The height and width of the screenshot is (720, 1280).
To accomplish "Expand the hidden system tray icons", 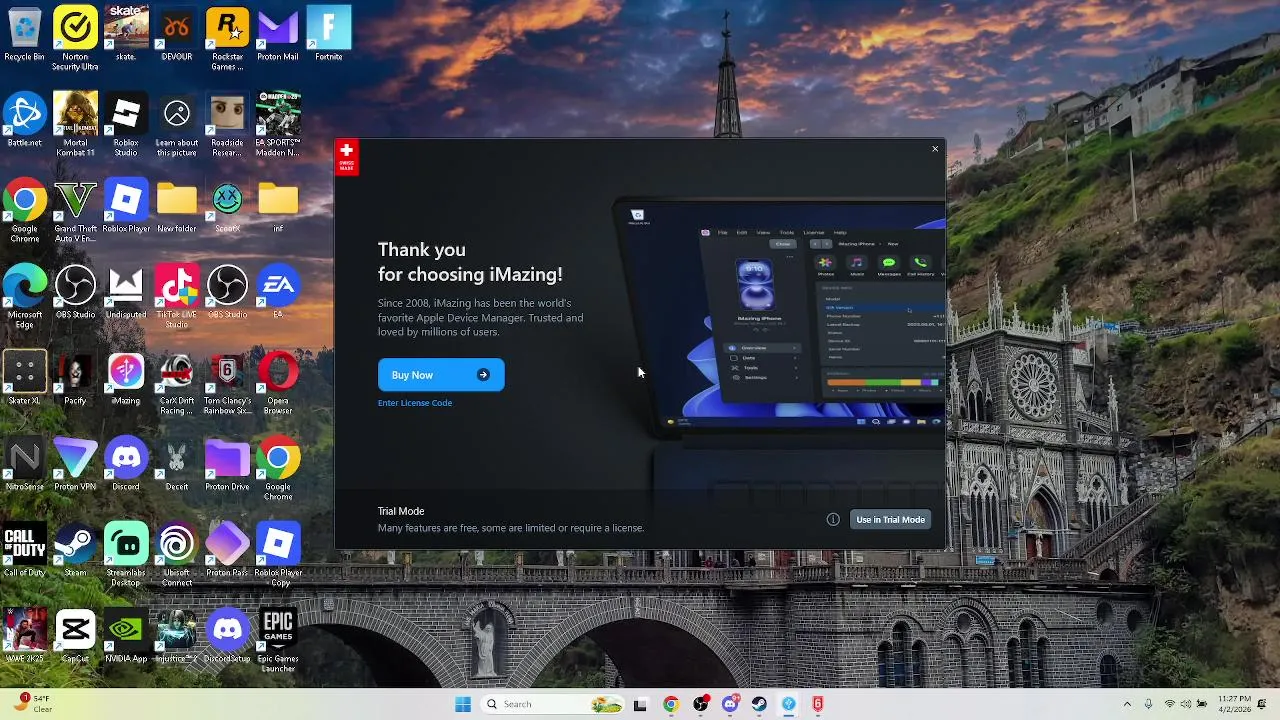I will [x=1127, y=704].
